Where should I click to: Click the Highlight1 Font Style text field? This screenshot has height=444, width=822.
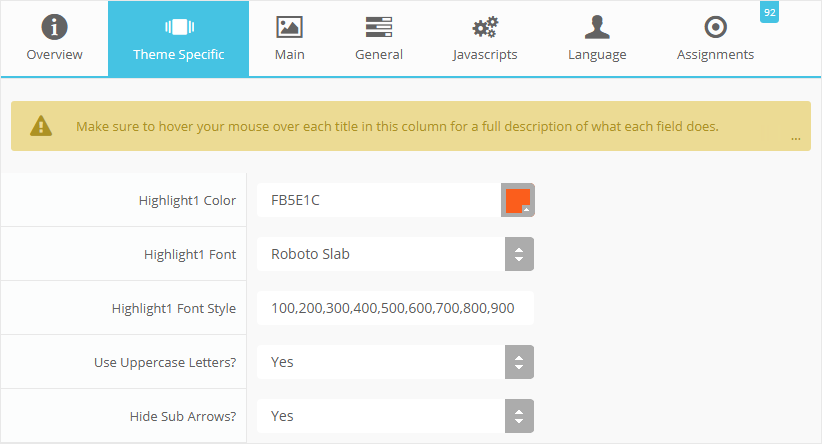pos(395,308)
